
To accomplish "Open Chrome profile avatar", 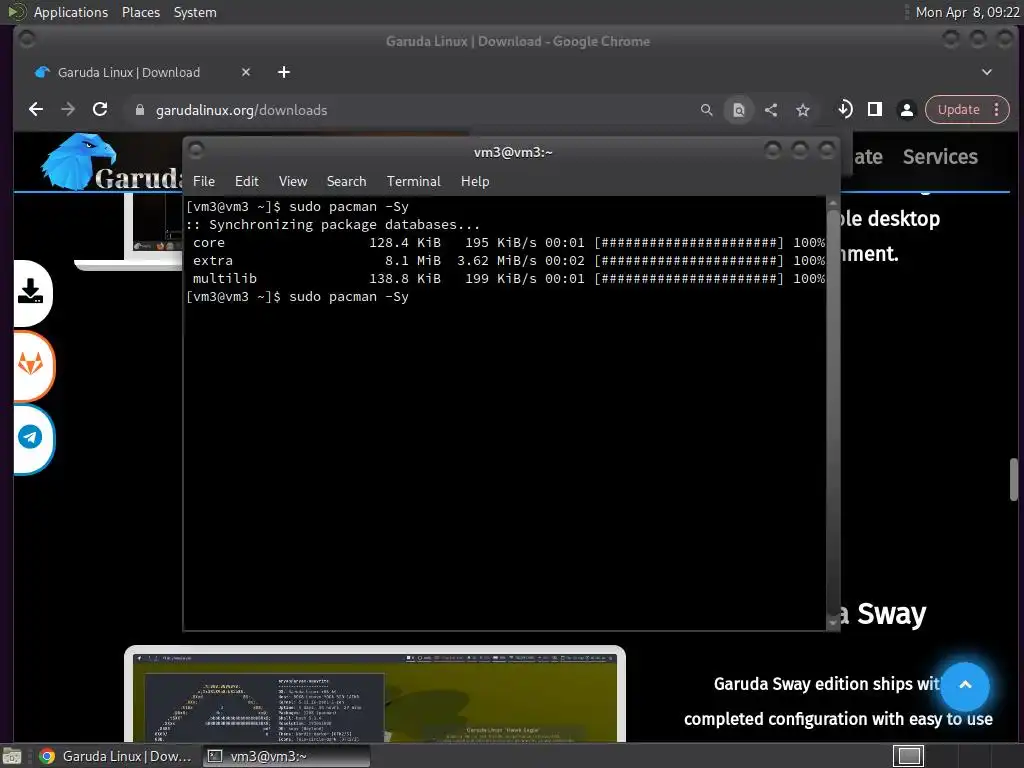I will coord(906,110).
